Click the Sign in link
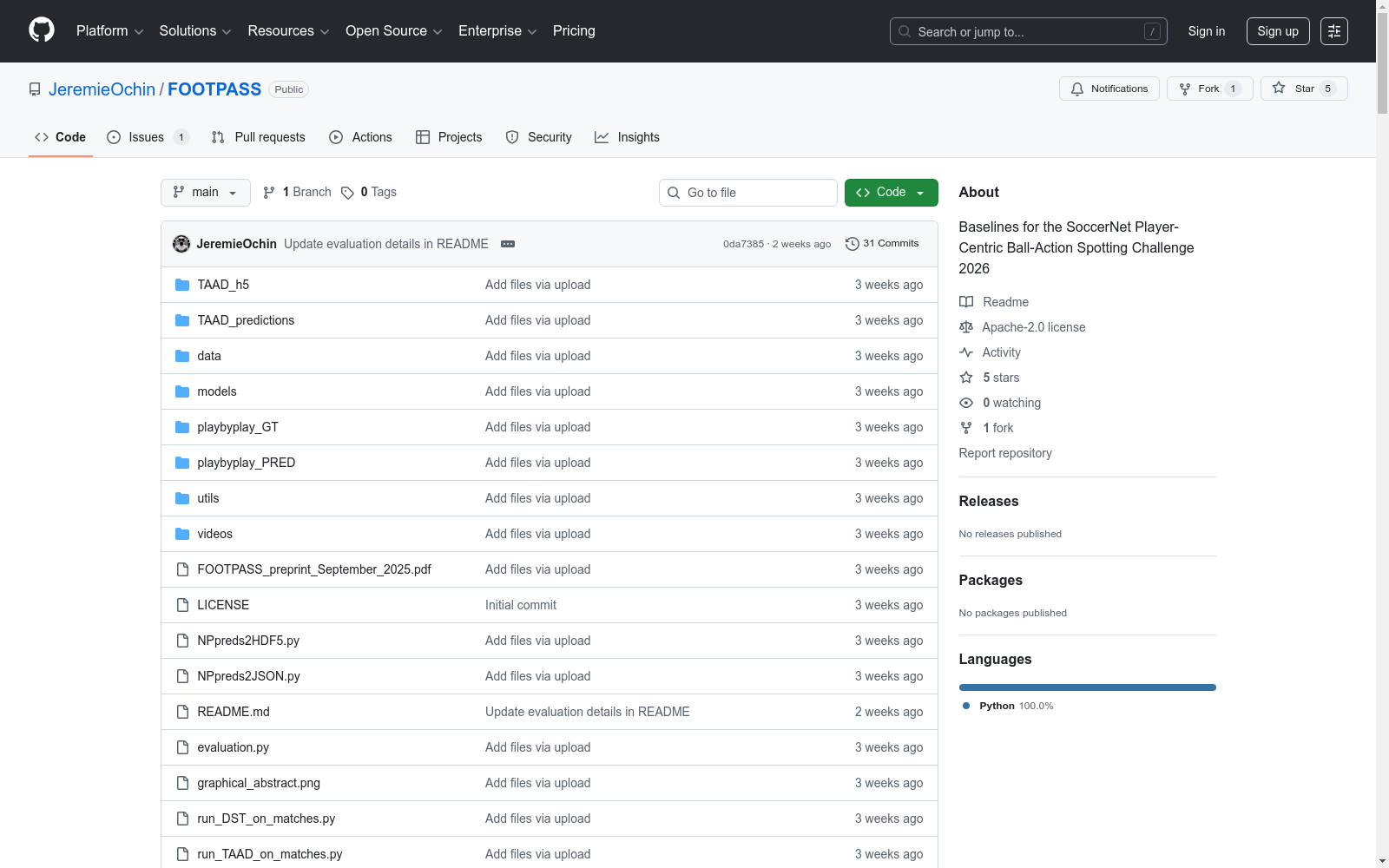The image size is (1389, 868). pyautogui.click(x=1207, y=31)
